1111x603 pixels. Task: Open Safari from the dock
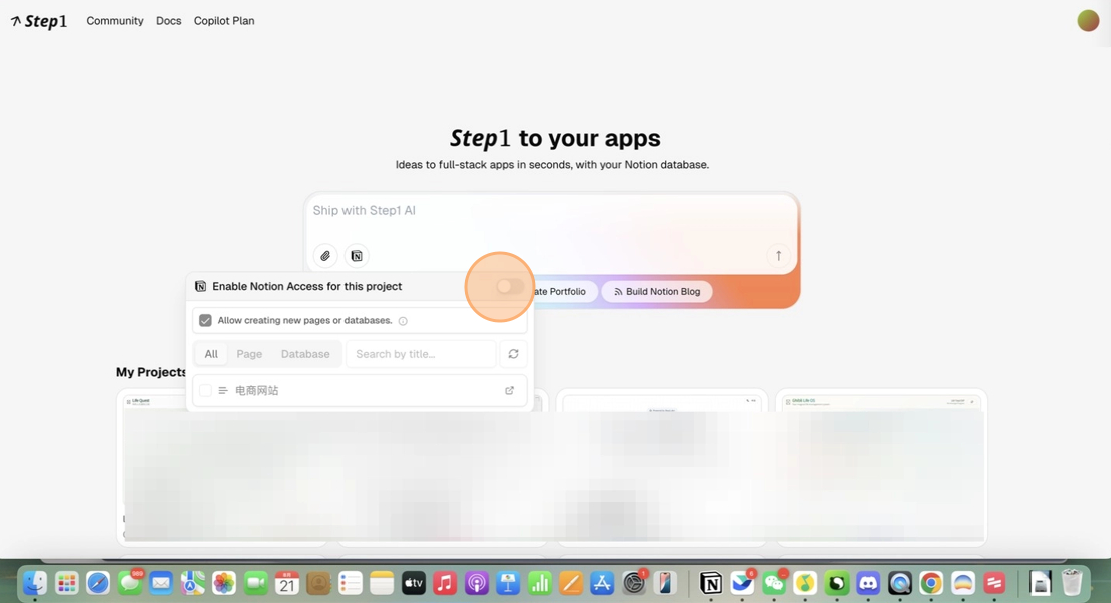coord(98,582)
